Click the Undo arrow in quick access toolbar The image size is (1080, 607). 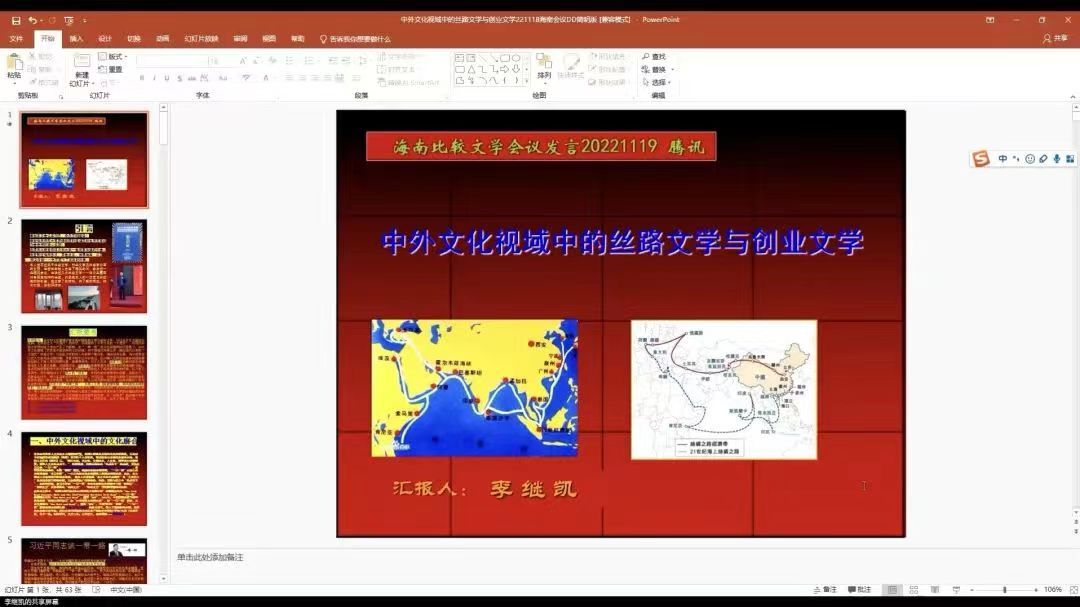[33, 20]
